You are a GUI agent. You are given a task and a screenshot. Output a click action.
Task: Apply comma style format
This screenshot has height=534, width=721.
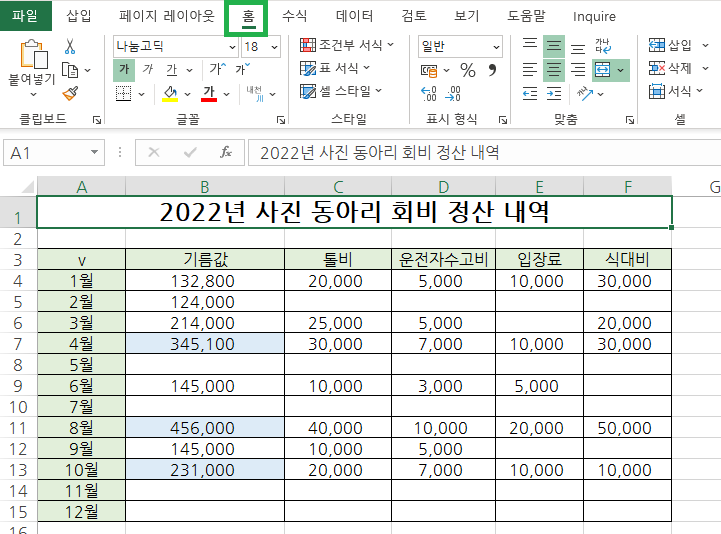click(x=492, y=70)
